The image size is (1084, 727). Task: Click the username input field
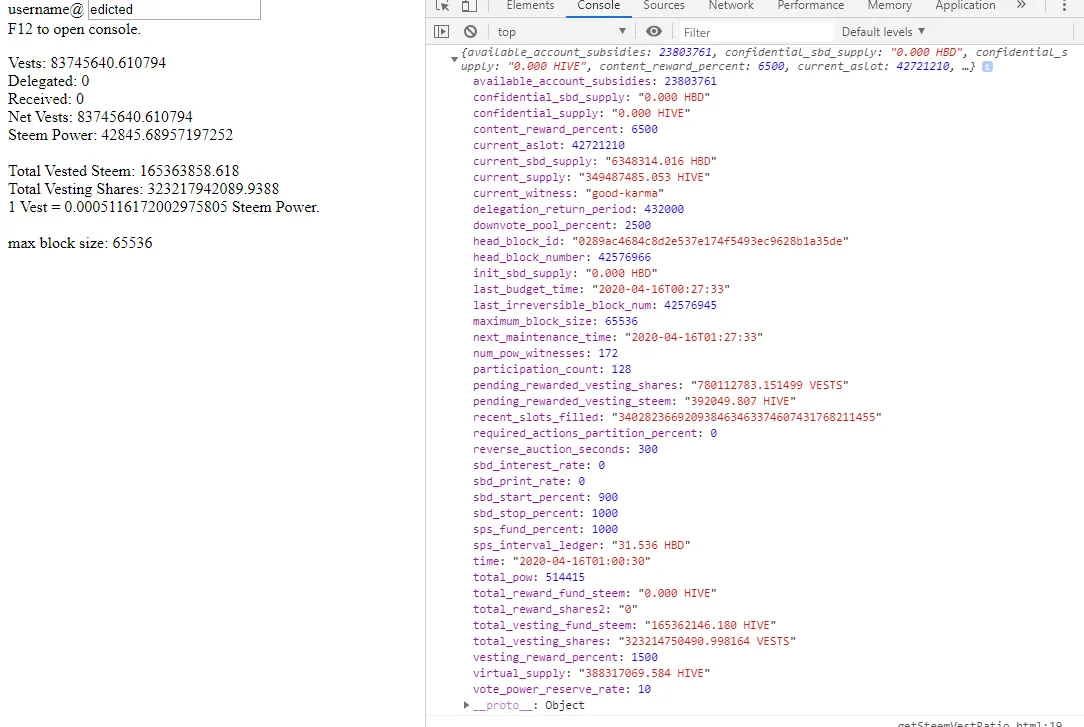coord(174,9)
